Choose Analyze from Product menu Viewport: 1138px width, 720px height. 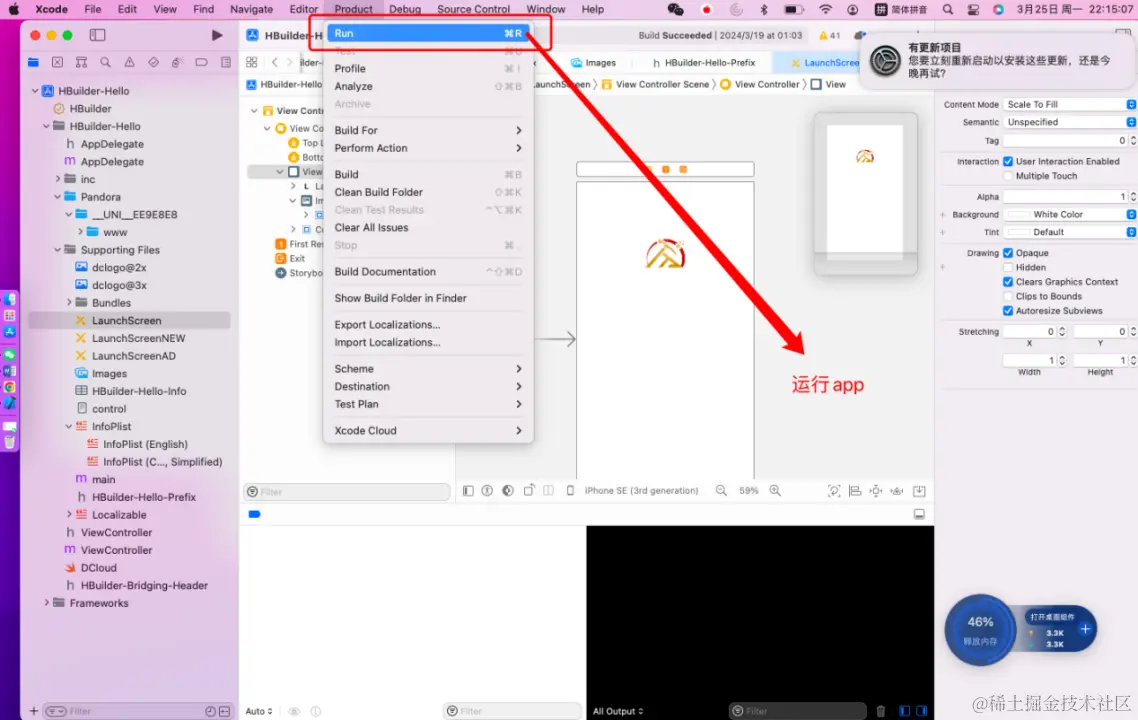(427, 86)
